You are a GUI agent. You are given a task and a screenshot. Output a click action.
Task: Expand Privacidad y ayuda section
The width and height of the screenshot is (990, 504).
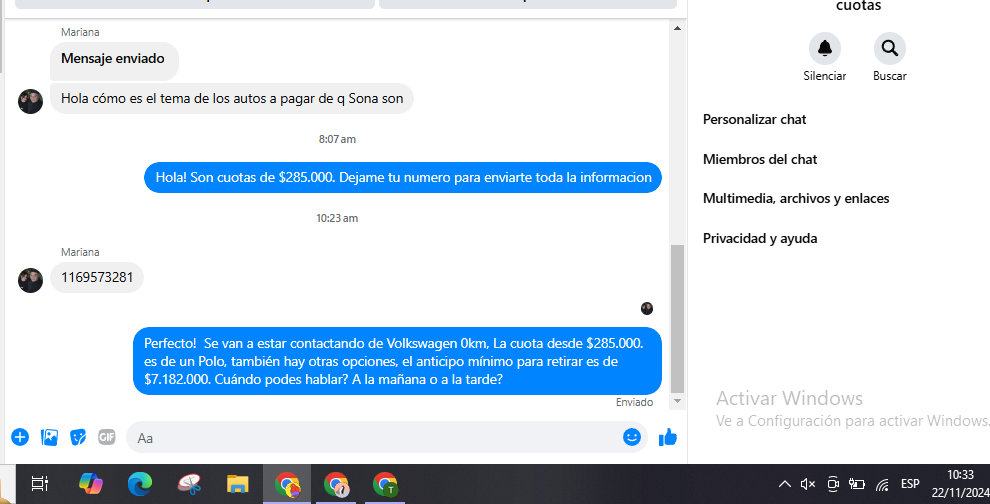click(x=760, y=239)
